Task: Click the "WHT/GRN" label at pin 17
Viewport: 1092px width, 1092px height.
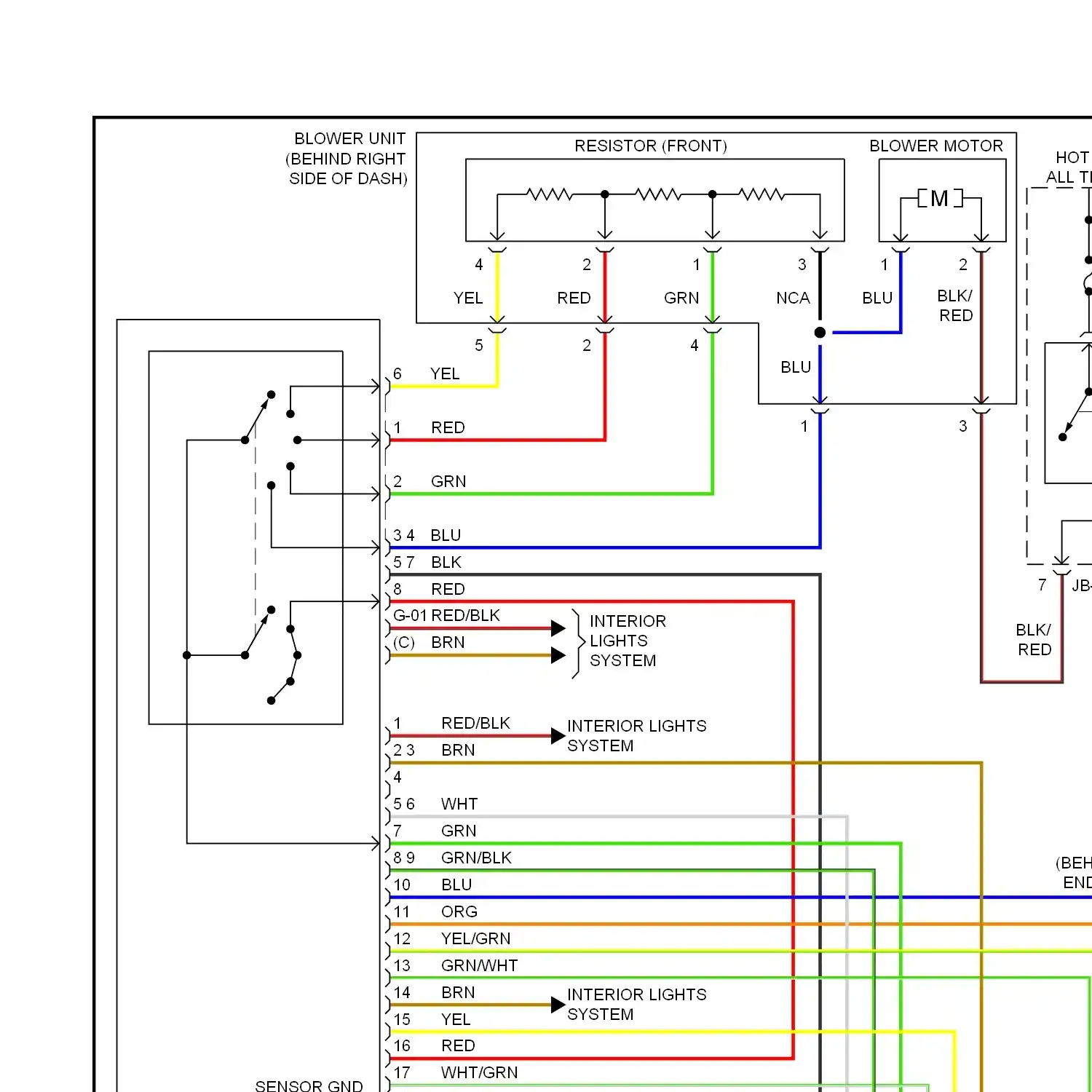Action: coord(480,1072)
